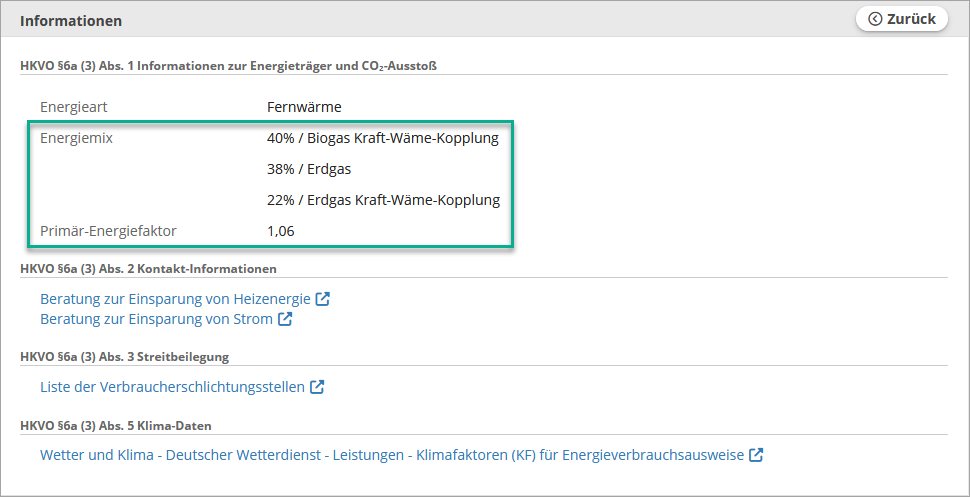The height and width of the screenshot is (497, 970).
Task: Click external link icon beside Strom
Action: point(285,319)
